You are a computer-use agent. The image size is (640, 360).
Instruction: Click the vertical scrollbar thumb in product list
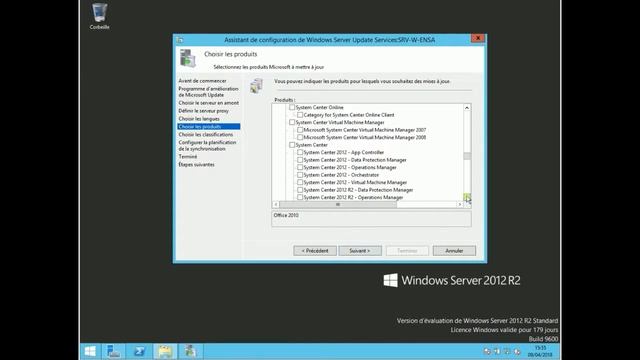tap(467, 156)
